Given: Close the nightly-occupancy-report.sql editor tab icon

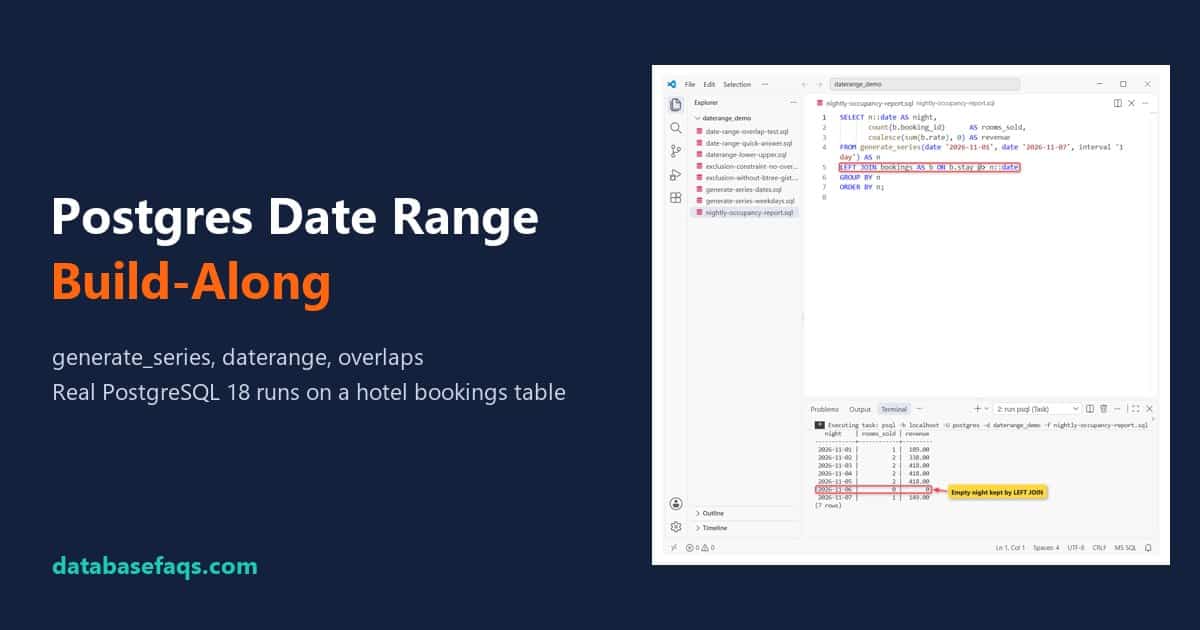Looking at the screenshot, I should pos(1131,102).
